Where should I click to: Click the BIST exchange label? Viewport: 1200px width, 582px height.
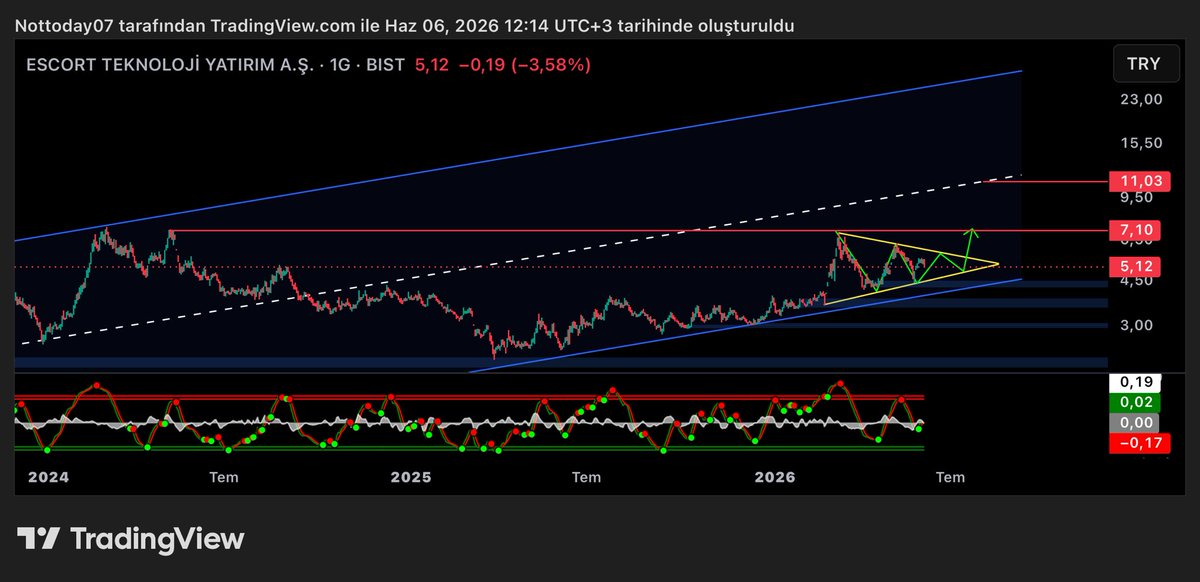[x=384, y=64]
